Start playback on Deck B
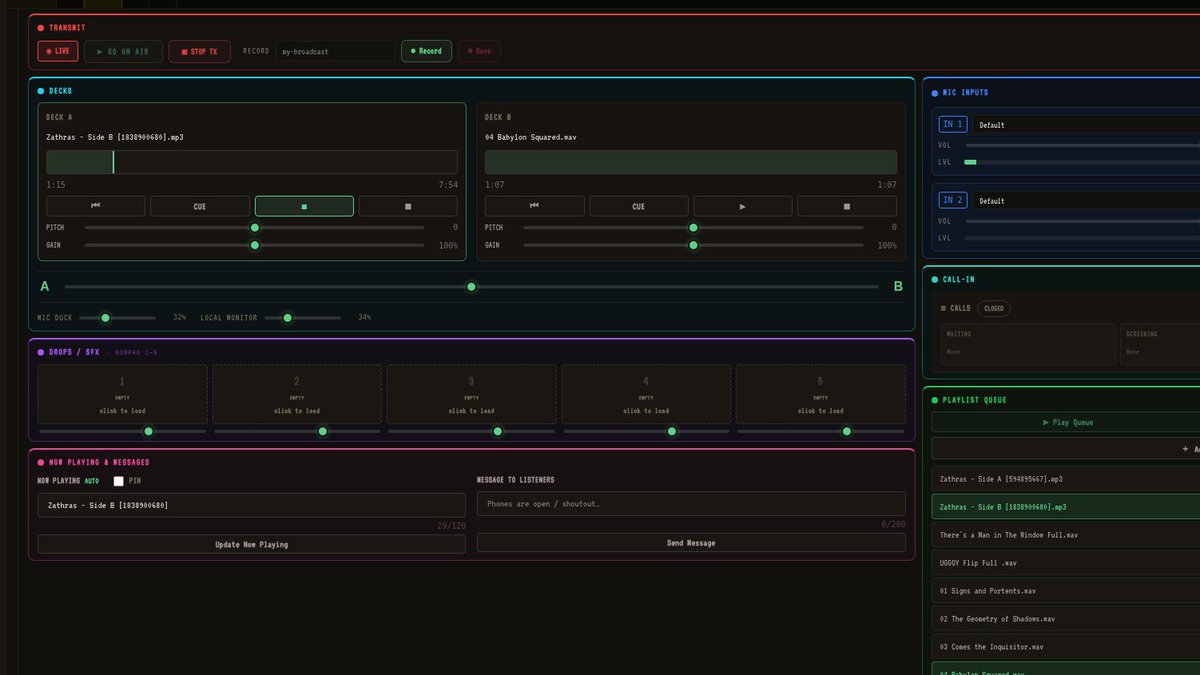 (743, 206)
